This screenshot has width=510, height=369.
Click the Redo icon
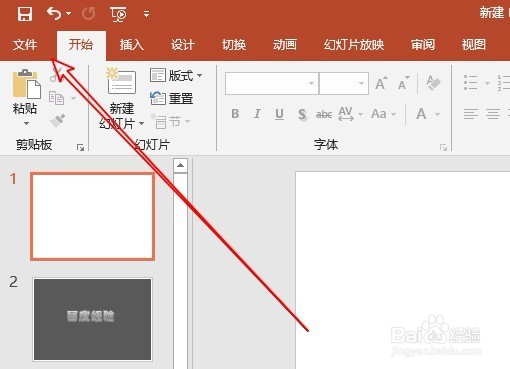89,14
